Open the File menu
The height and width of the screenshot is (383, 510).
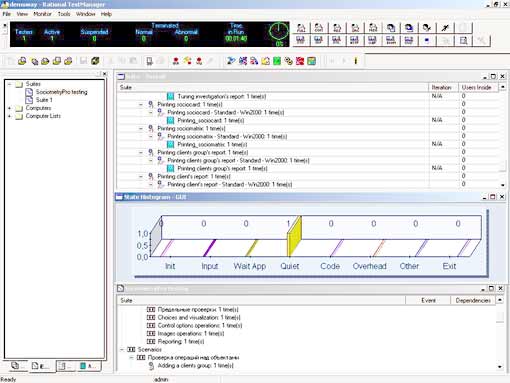pos(6,14)
